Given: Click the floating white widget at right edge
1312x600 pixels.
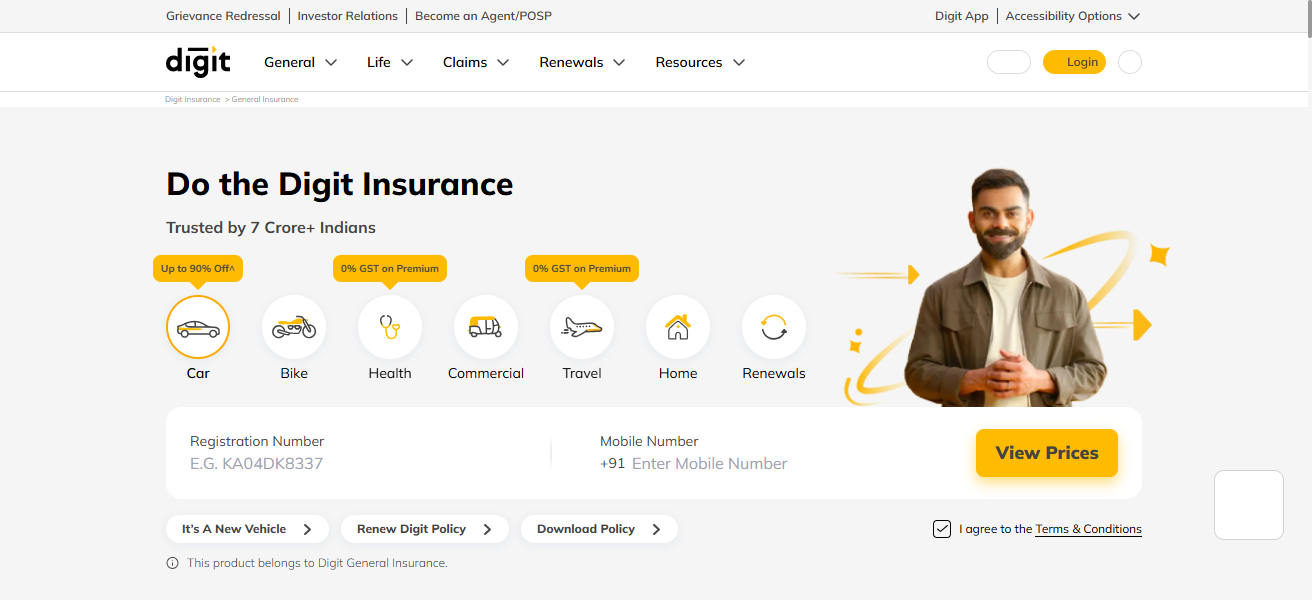Looking at the screenshot, I should (1249, 505).
